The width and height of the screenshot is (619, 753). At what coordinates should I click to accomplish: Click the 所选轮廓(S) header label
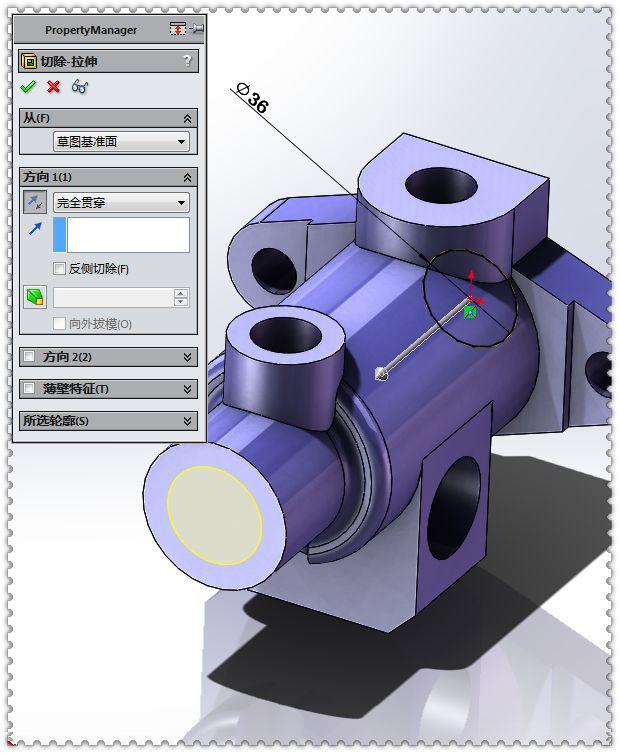click(56, 421)
